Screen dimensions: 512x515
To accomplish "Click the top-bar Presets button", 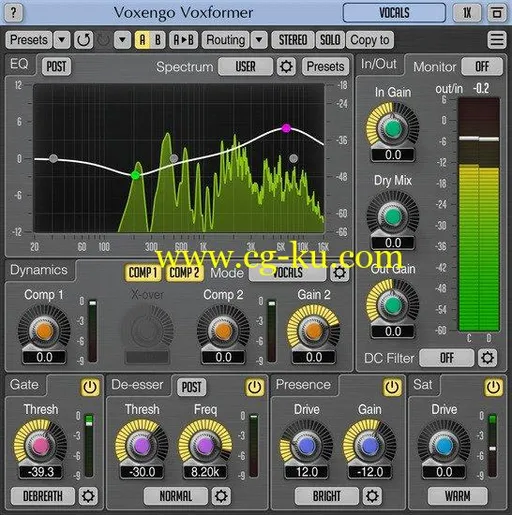I will [29, 40].
